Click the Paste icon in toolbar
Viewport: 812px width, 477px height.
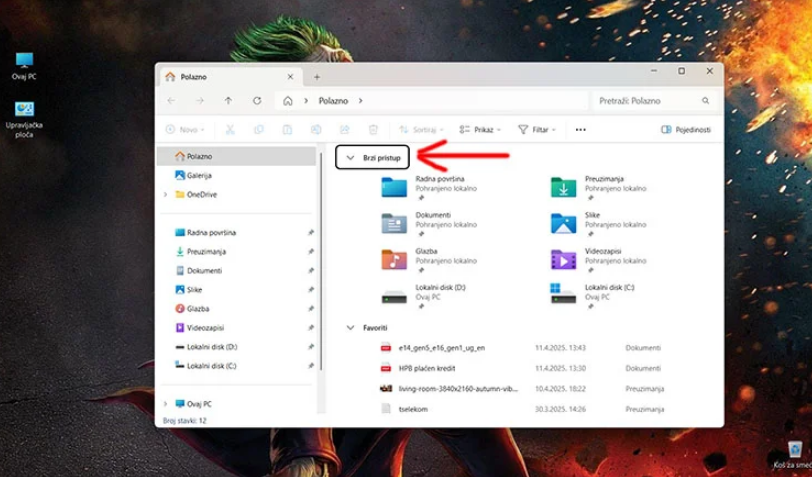click(x=287, y=129)
